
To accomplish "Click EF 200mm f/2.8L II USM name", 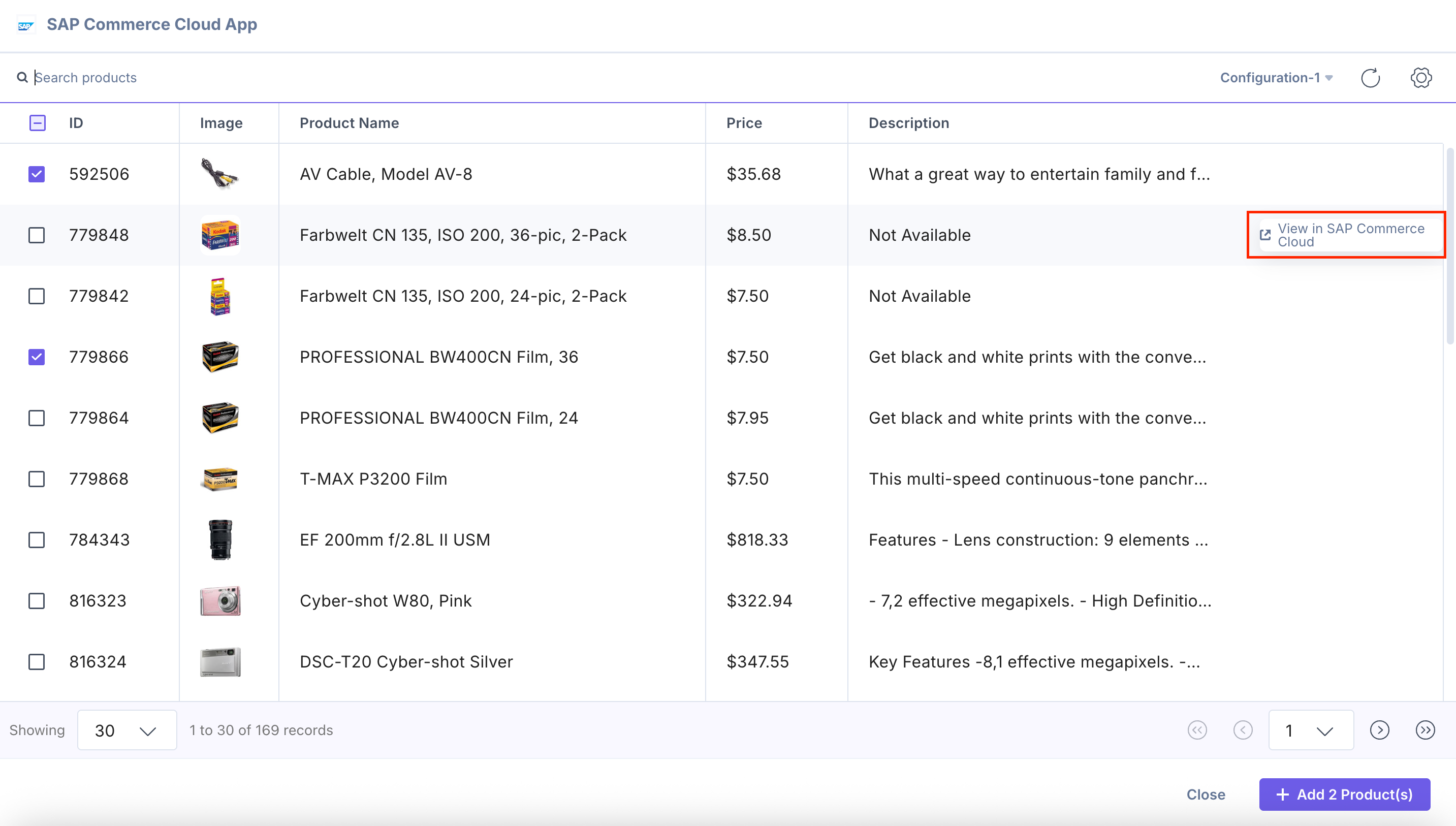I will pos(395,540).
